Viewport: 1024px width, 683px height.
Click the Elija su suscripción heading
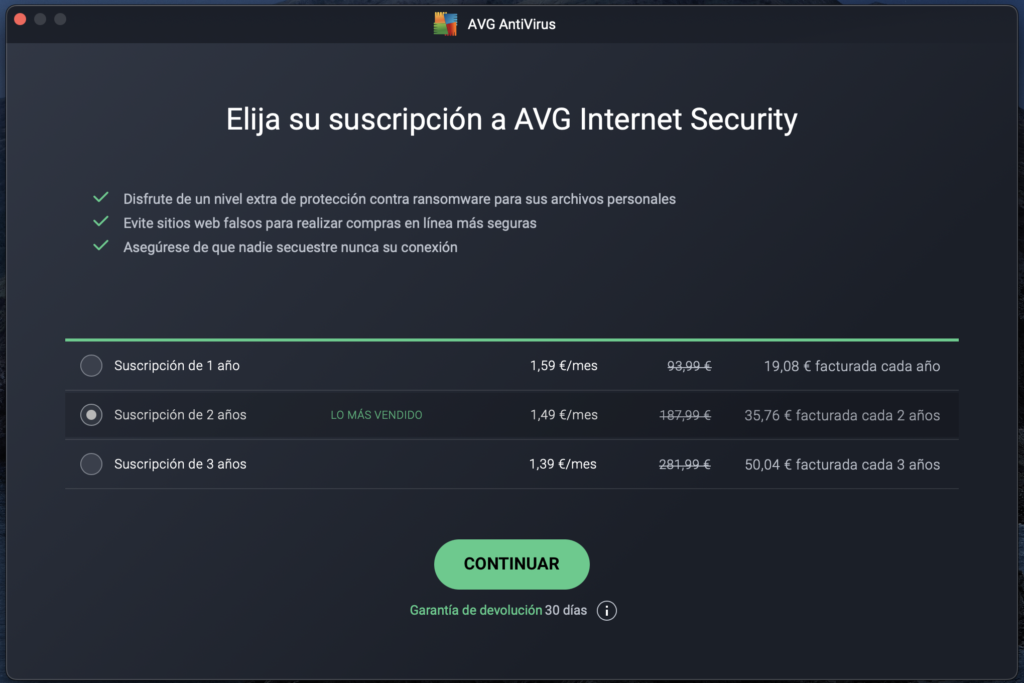coord(511,120)
